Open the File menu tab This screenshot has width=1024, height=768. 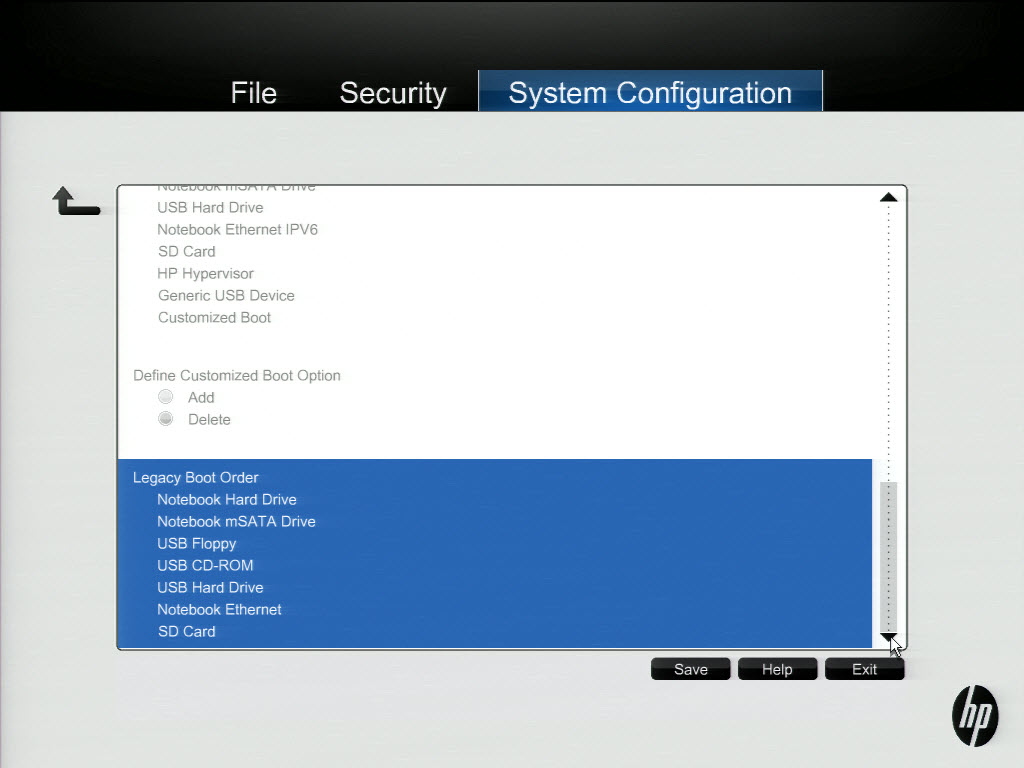click(253, 93)
